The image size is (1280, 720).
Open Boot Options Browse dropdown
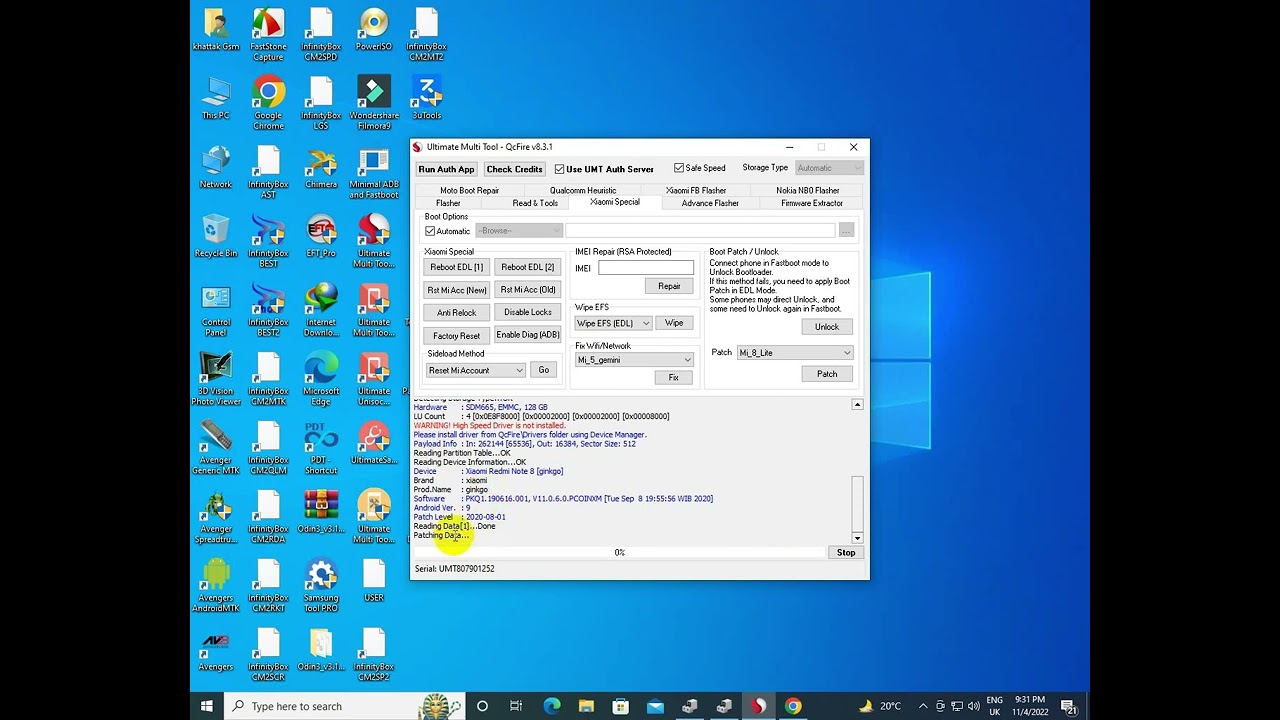(519, 231)
